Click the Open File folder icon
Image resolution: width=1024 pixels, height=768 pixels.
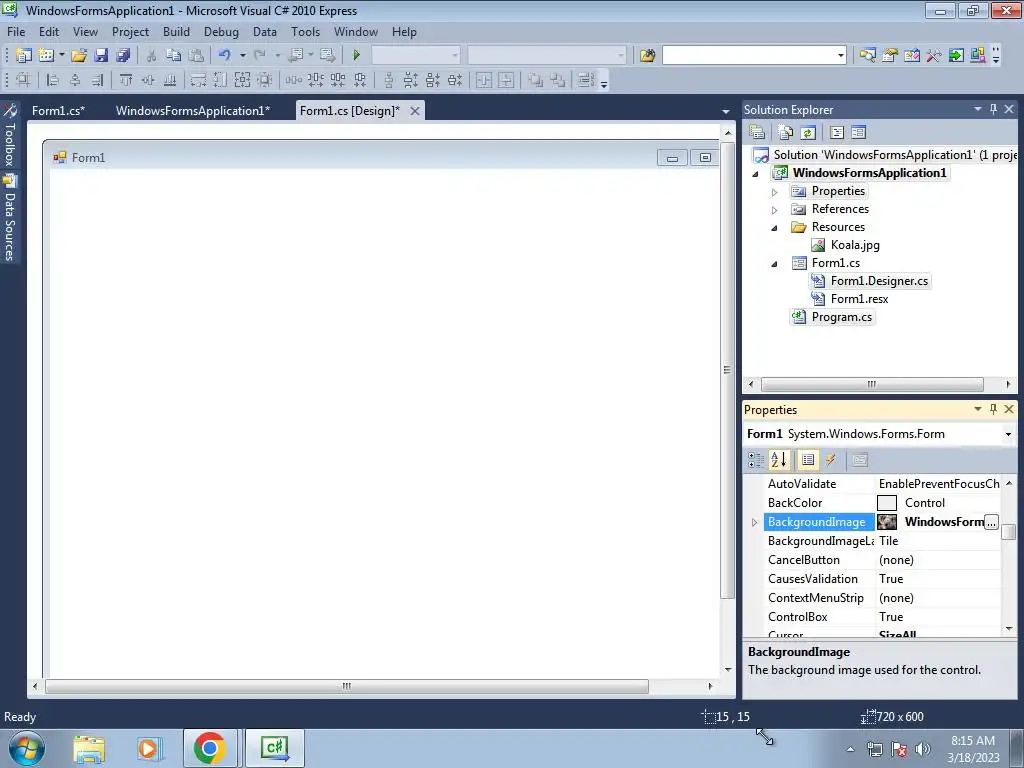[x=79, y=56]
